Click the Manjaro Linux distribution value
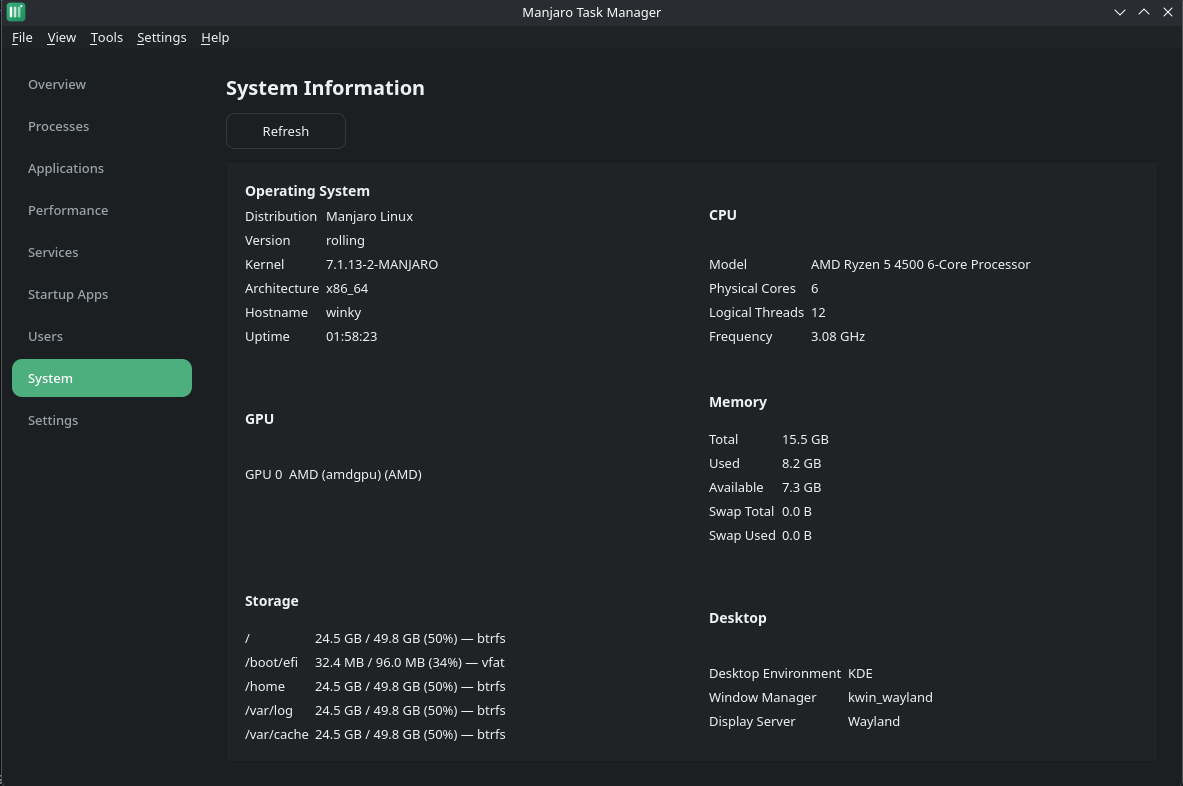1183x786 pixels. point(370,216)
